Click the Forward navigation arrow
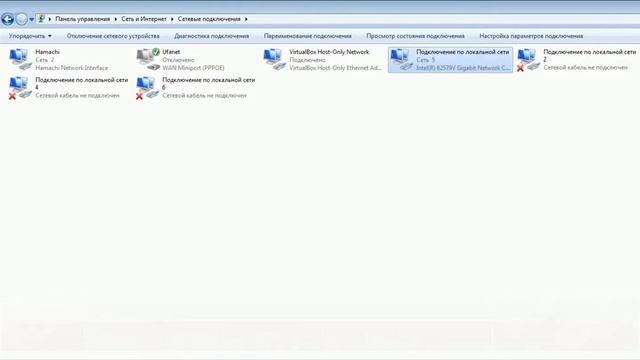This screenshot has height=360, width=640. (x=21, y=19)
